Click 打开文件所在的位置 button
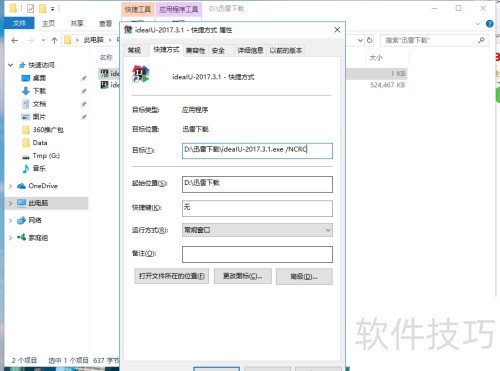The height and width of the screenshot is (371, 500). click(172, 276)
